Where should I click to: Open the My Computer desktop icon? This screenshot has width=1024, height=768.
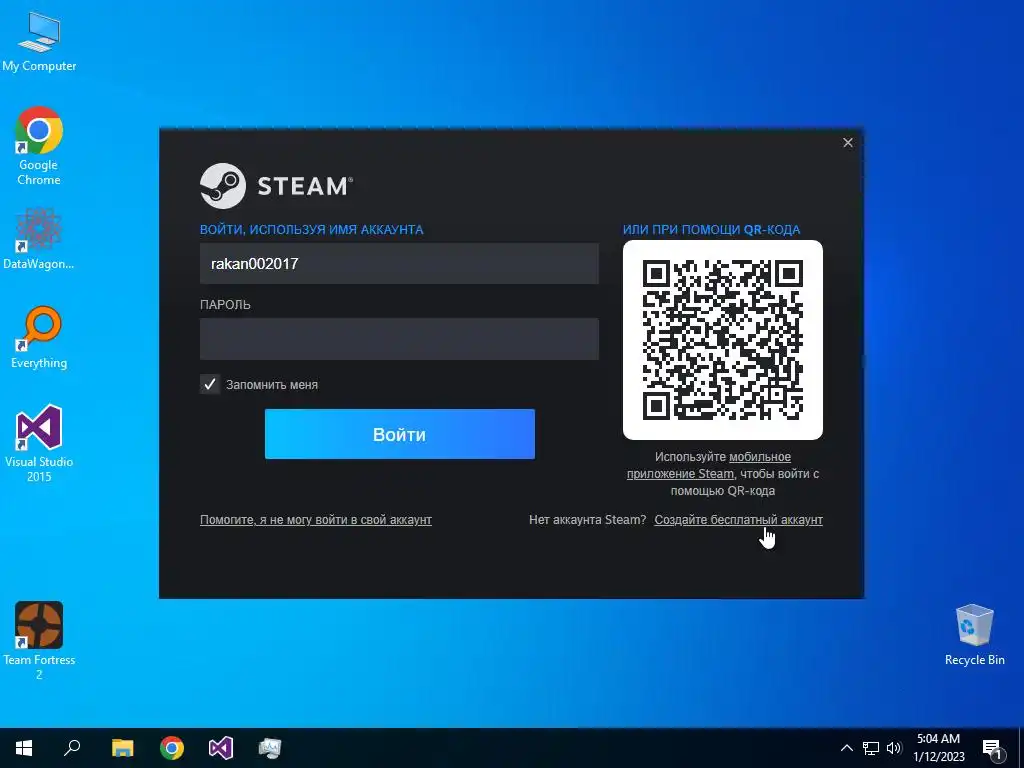[39, 42]
